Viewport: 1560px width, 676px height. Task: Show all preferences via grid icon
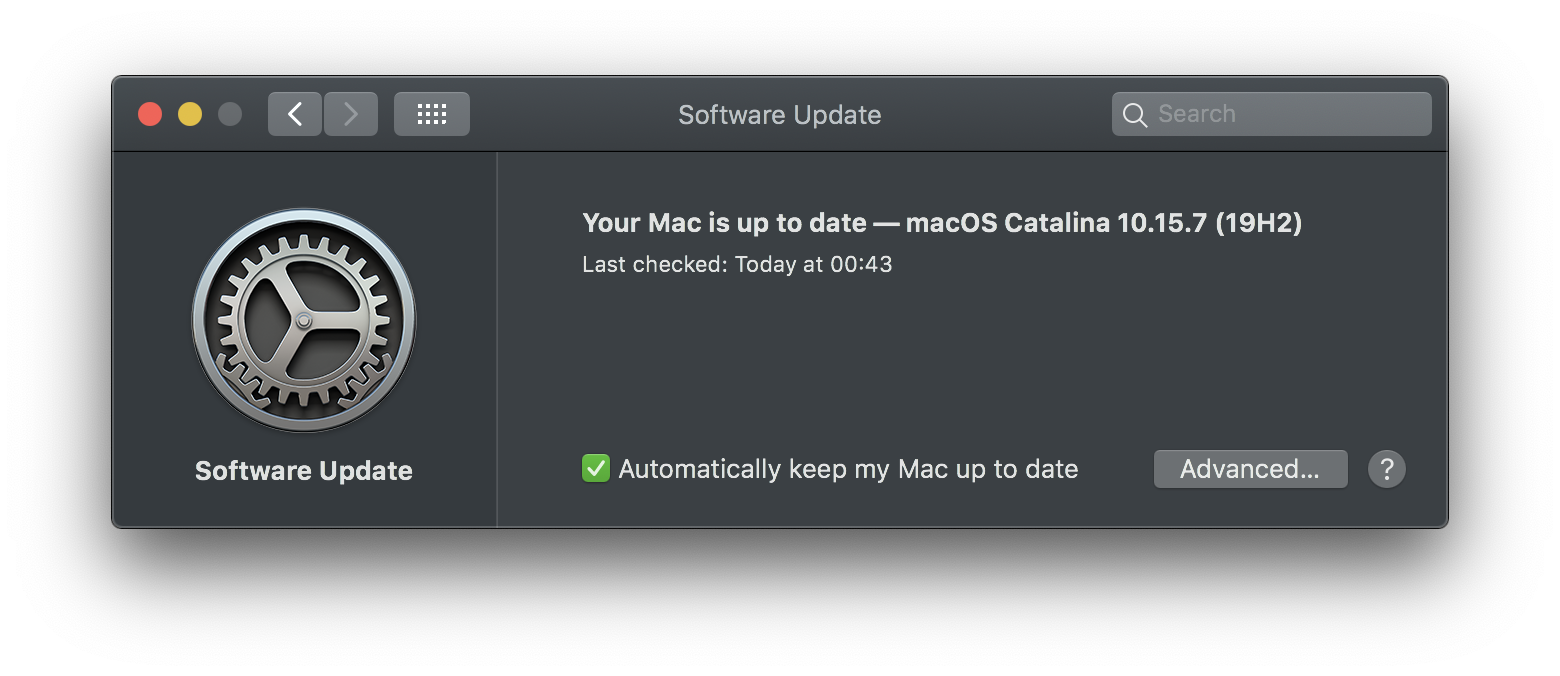click(432, 114)
